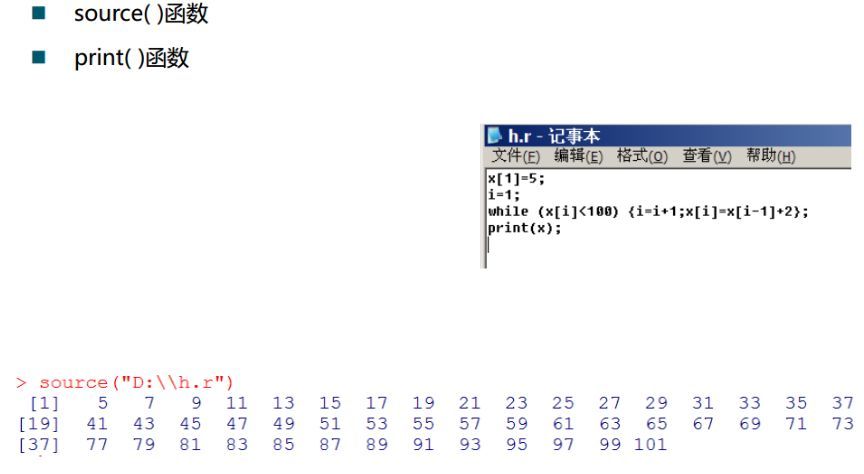This screenshot has height=474, width=864.
Task: Open the 查看(V) menu in Notepad
Action: 706,156
